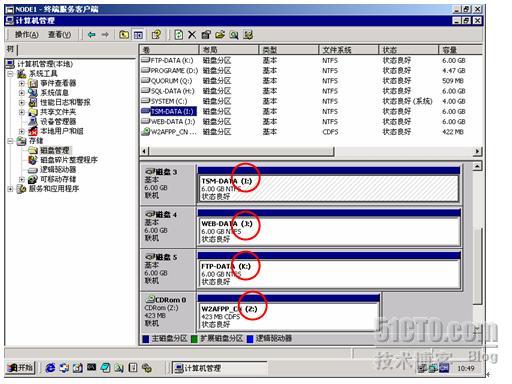Click the 事件查看器 icon in the tree

pos(33,83)
